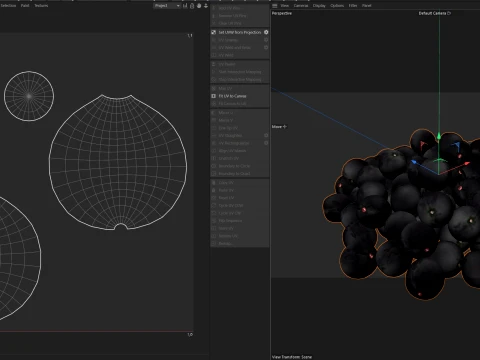Viewport: 480px width, 360px height.
Task: Open the Default Camera selector
Action: pyautogui.click(x=435, y=13)
